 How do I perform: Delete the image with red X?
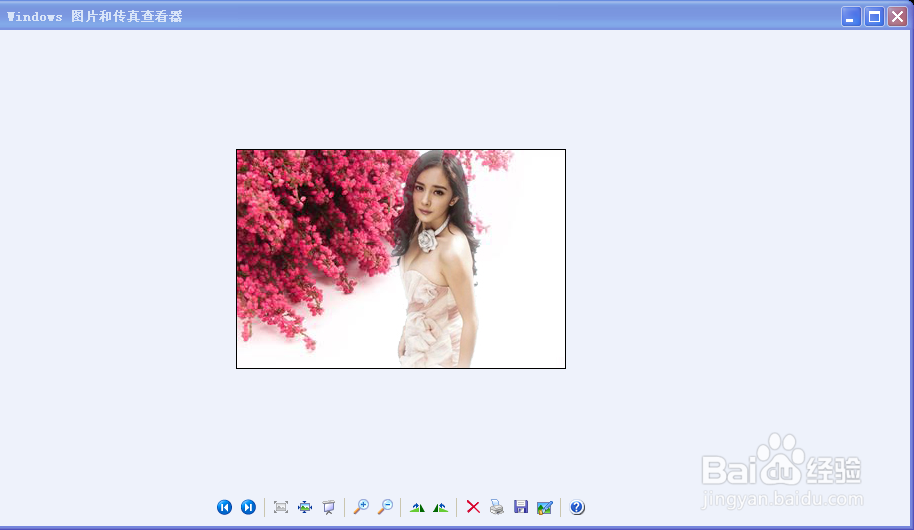tap(473, 507)
